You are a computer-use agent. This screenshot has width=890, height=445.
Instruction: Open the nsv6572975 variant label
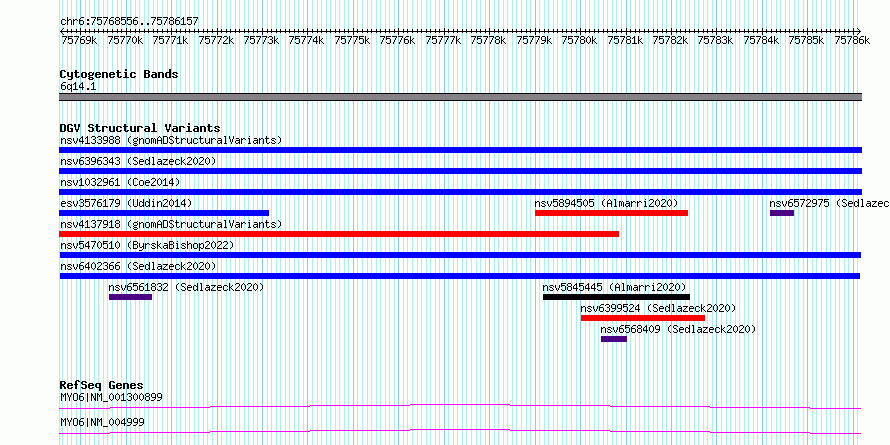click(830, 203)
